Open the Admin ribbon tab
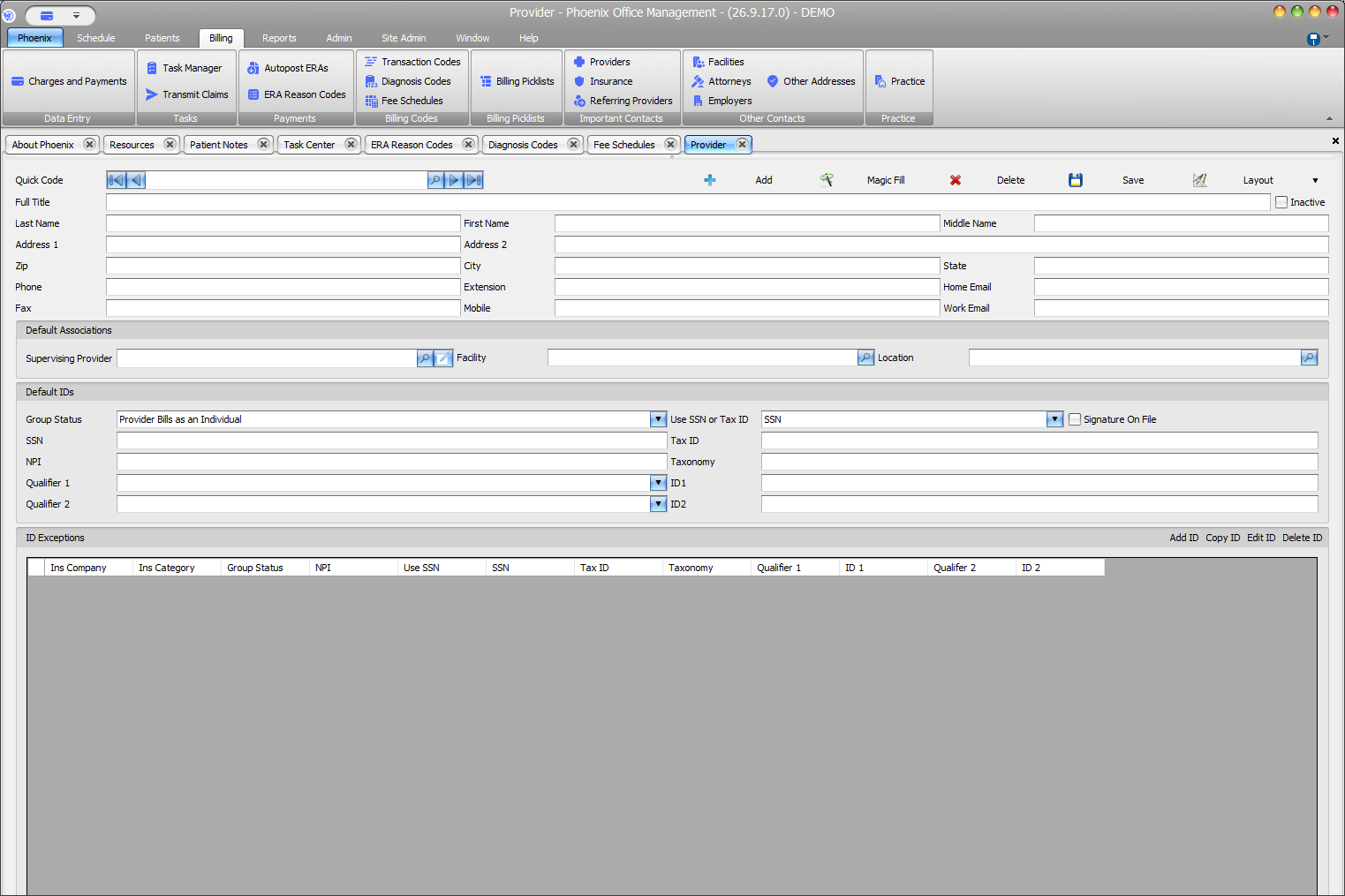Image resolution: width=1345 pixels, height=896 pixels. click(339, 38)
